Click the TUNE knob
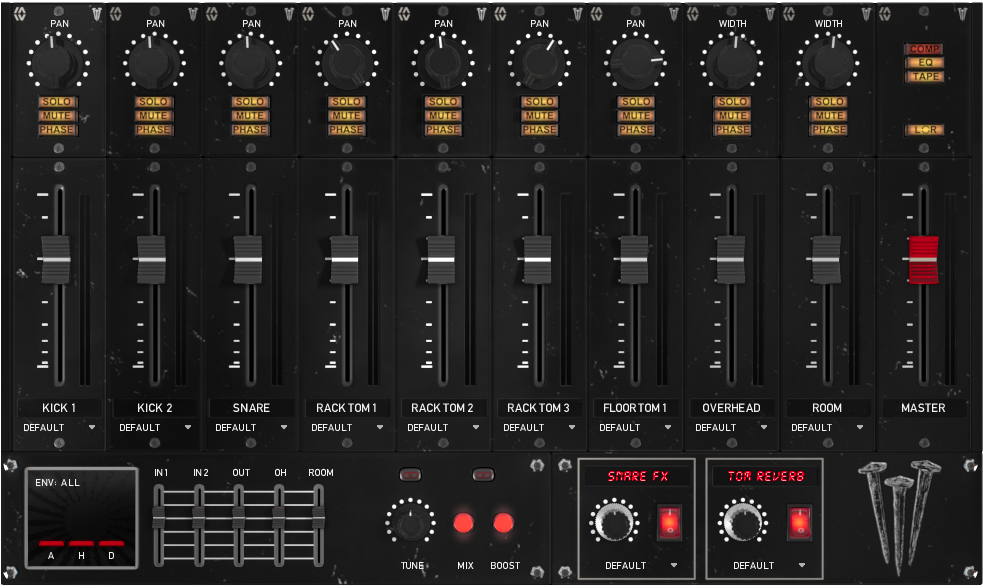Screen dimensions: 983x588 coord(410,523)
